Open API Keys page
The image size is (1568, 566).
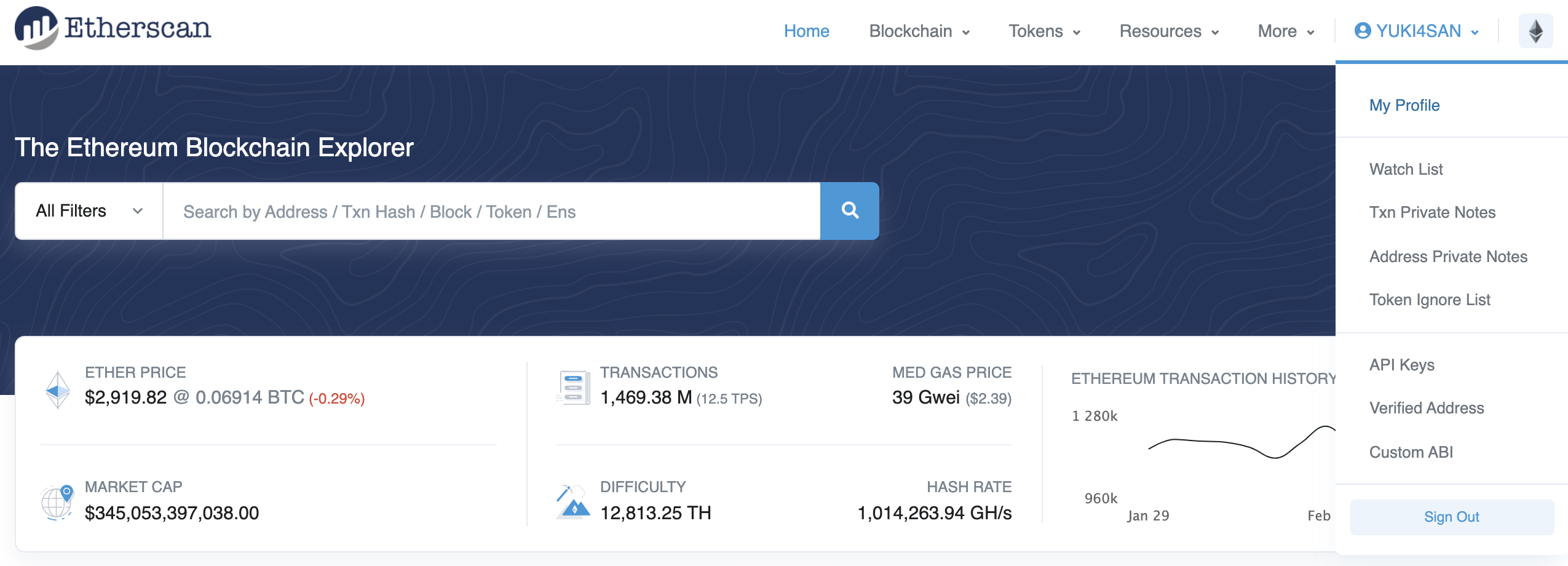click(1402, 365)
